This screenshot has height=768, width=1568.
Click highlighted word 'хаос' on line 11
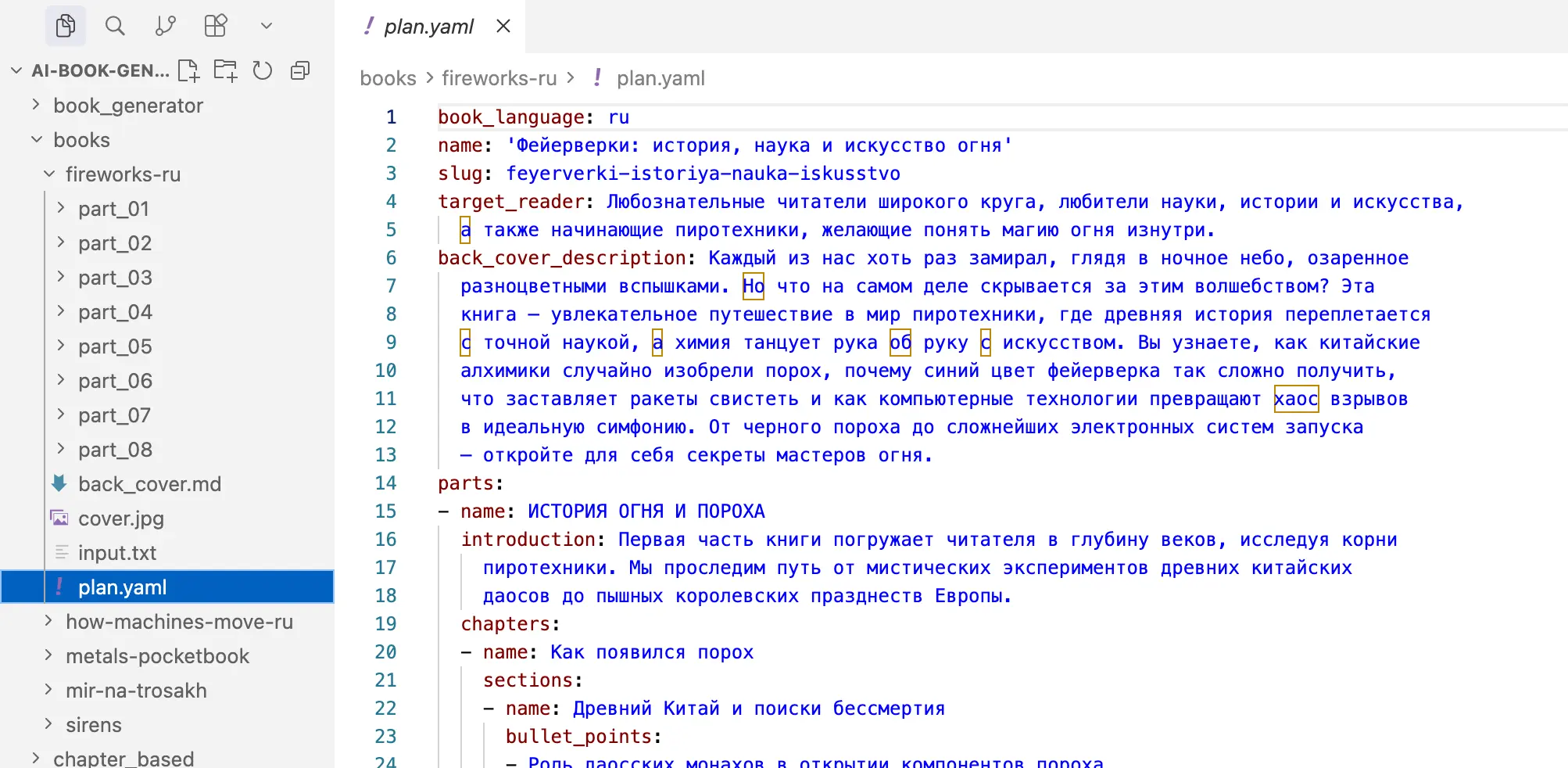[x=1296, y=399]
